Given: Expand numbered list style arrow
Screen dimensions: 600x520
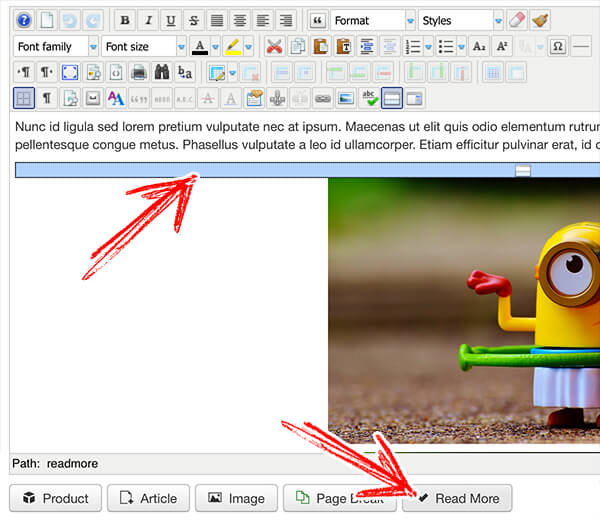Looking at the screenshot, I should pyautogui.click(x=429, y=47).
